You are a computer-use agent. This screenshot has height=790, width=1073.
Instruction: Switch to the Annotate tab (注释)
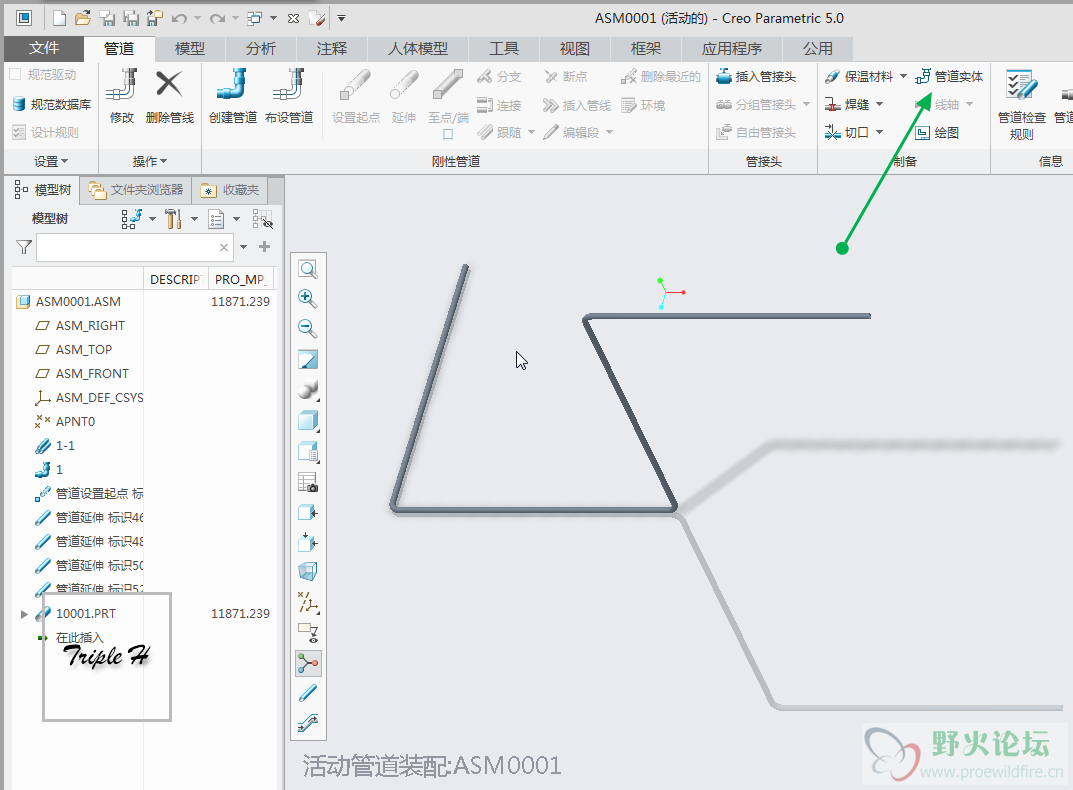pyautogui.click(x=332, y=49)
